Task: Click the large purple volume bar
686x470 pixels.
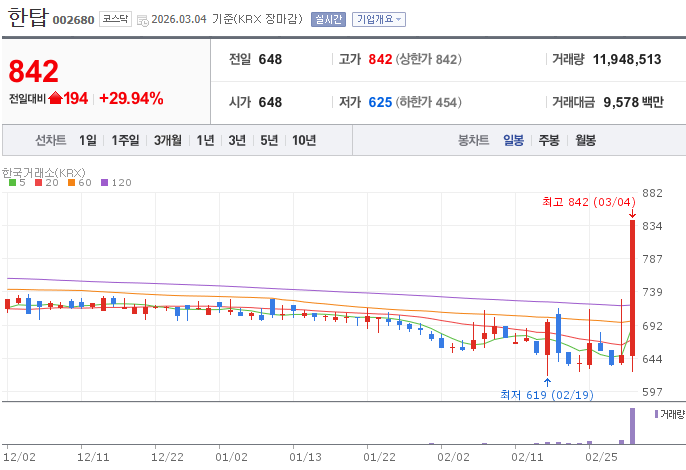Action: pos(632,426)
